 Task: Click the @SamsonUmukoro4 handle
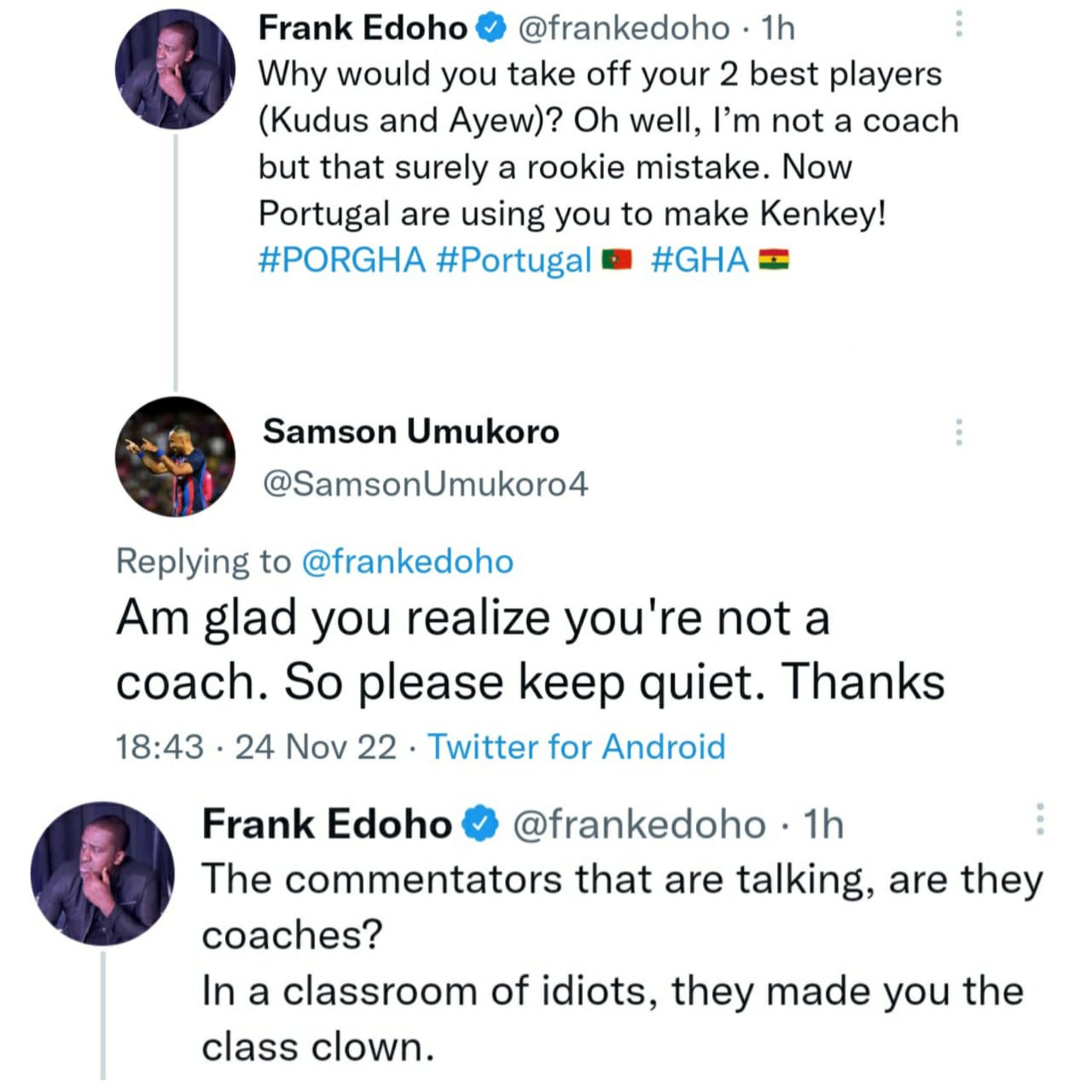(425, 484)
